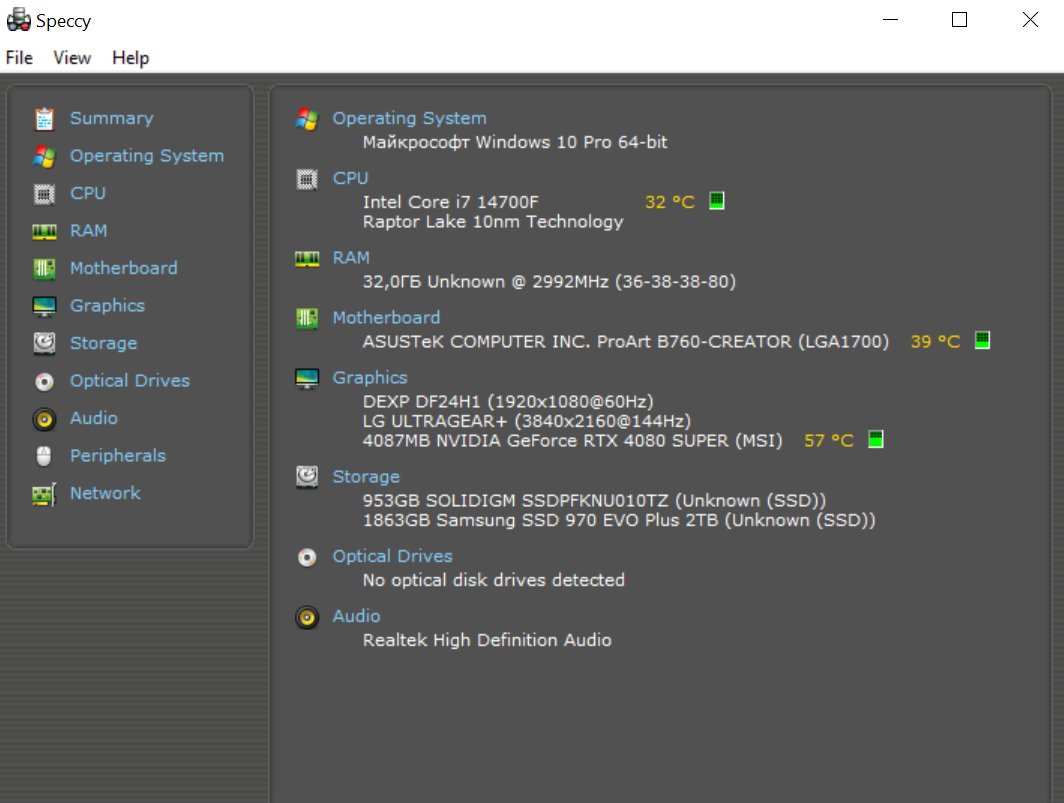Click the Motherboard icon in sidebar
Screen dimensions: 1064x803
[44, 269]
